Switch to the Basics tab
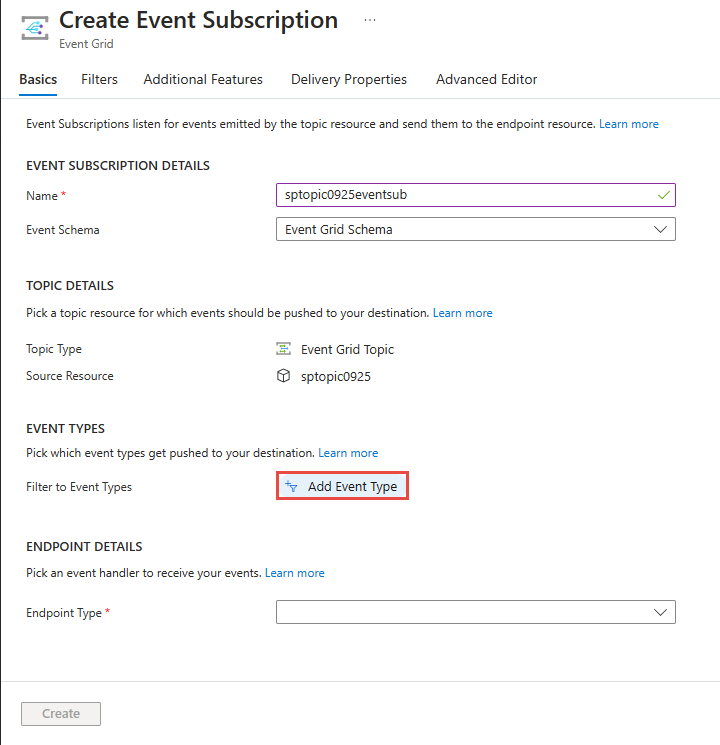The image size is (720, 745). (x=38, y=80)
